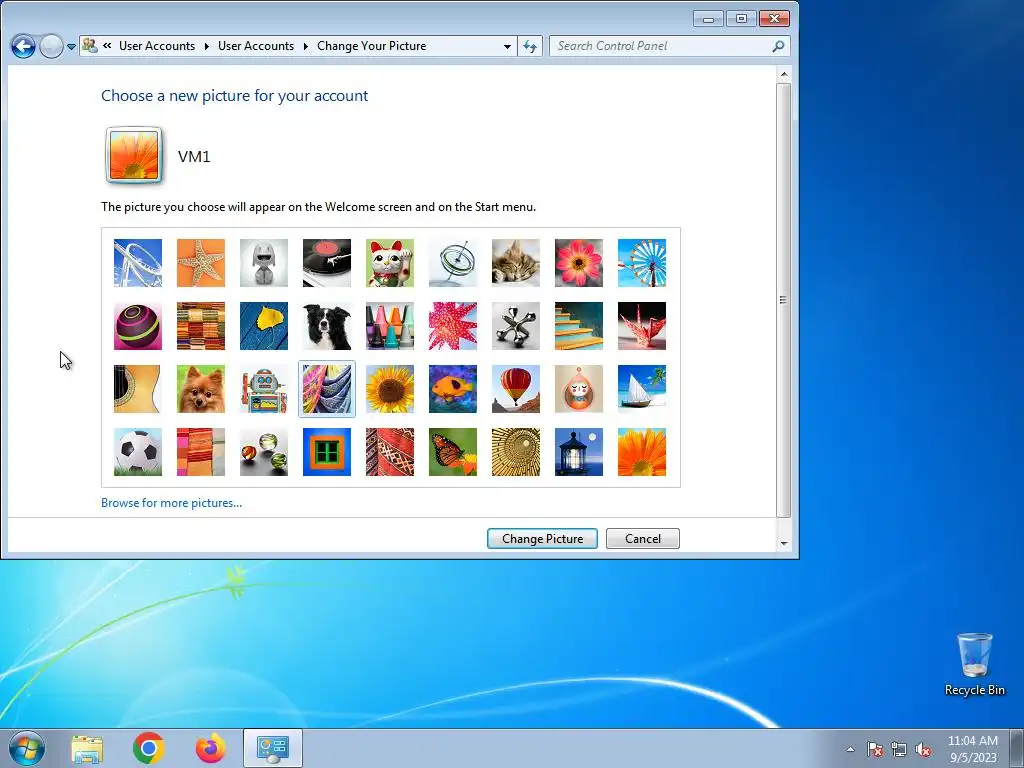Navigate to first User Accounts breadcrumb
The height and width of the screenshot is (768, 1024).
coord(157,46)
